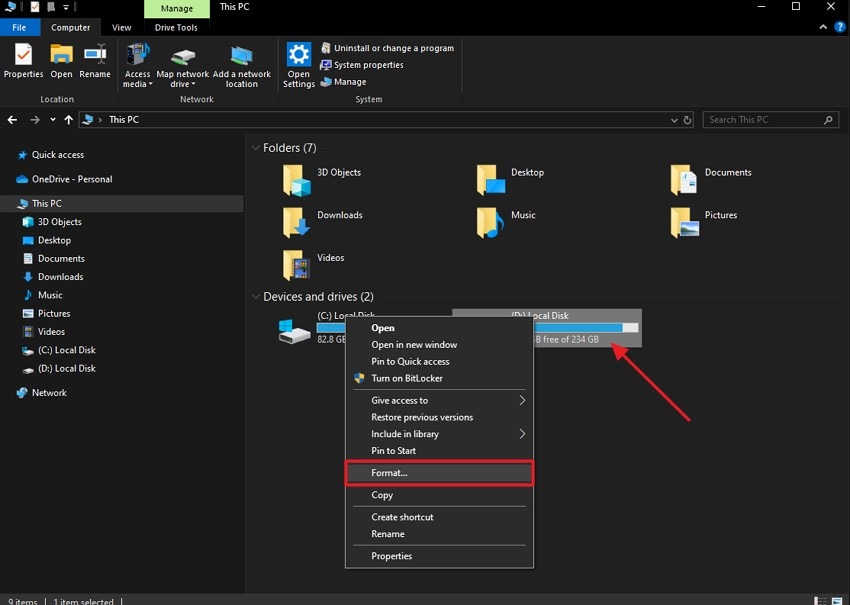Viewport: 850px width, 605px height.
Task: Switch to the View ribbon tab
Action: (x=121, y=27)
